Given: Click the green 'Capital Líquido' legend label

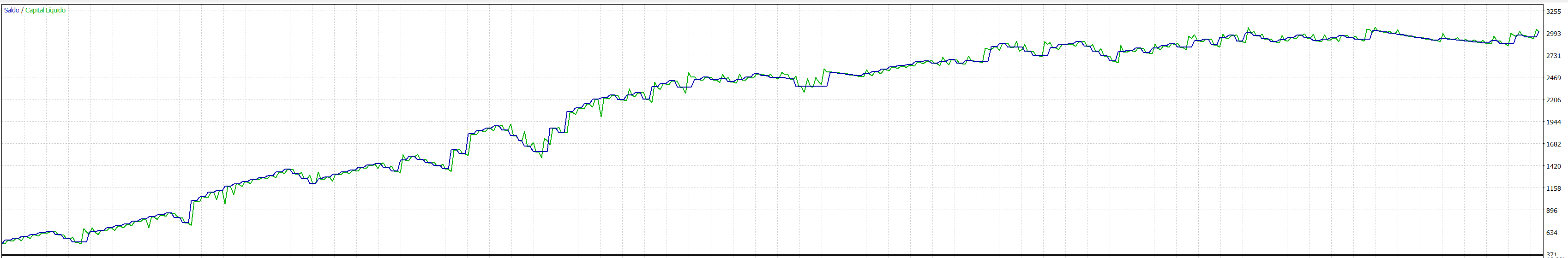Looking at the screenshot, I should (46, 10).
